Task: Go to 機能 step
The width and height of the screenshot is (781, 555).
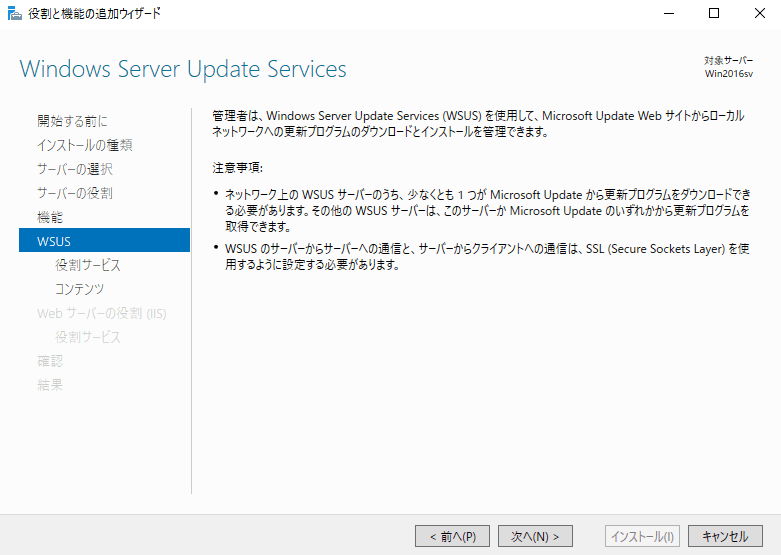Action: click(x=50, y=217)
